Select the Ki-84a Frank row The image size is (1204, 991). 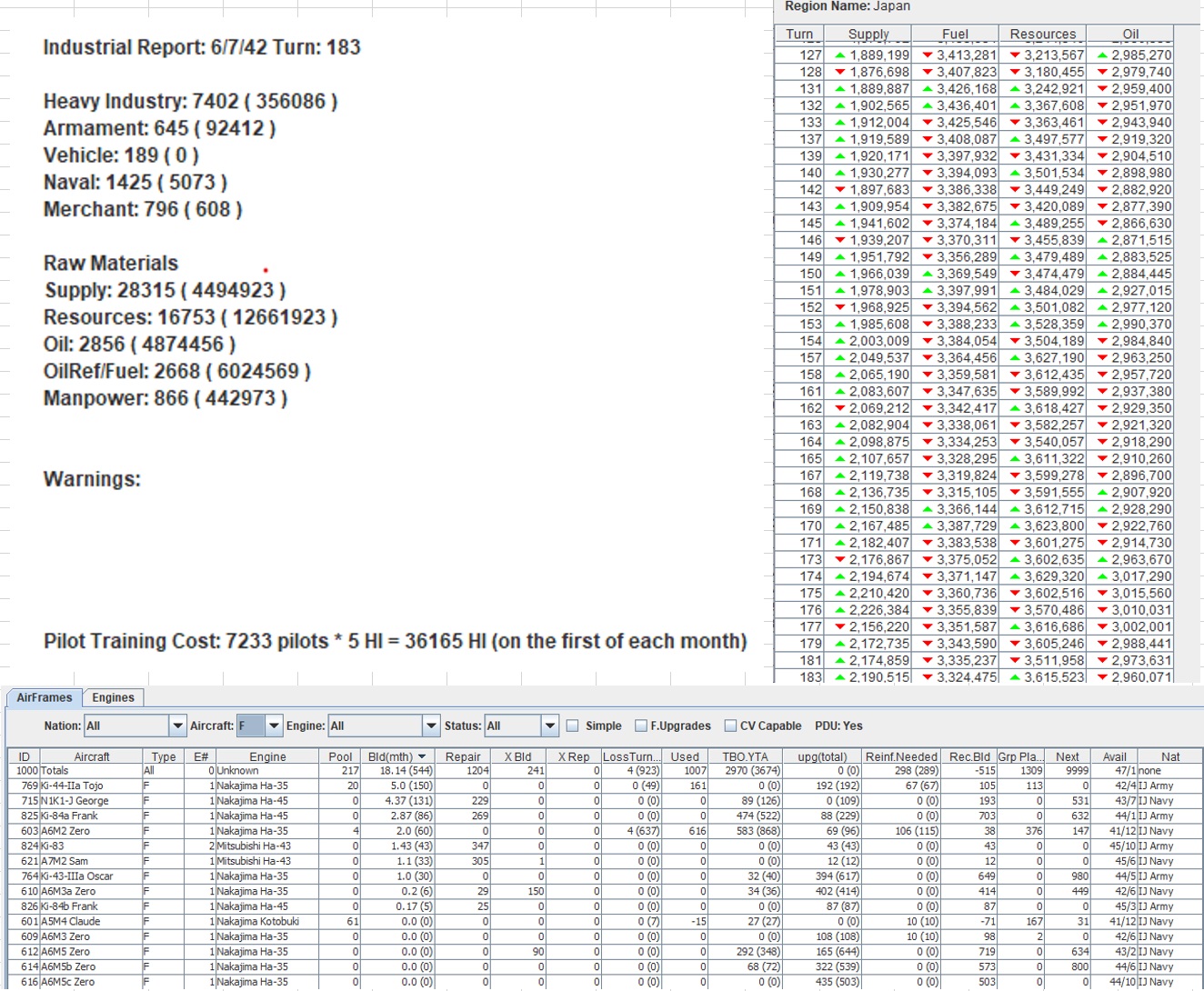[605, 816]
